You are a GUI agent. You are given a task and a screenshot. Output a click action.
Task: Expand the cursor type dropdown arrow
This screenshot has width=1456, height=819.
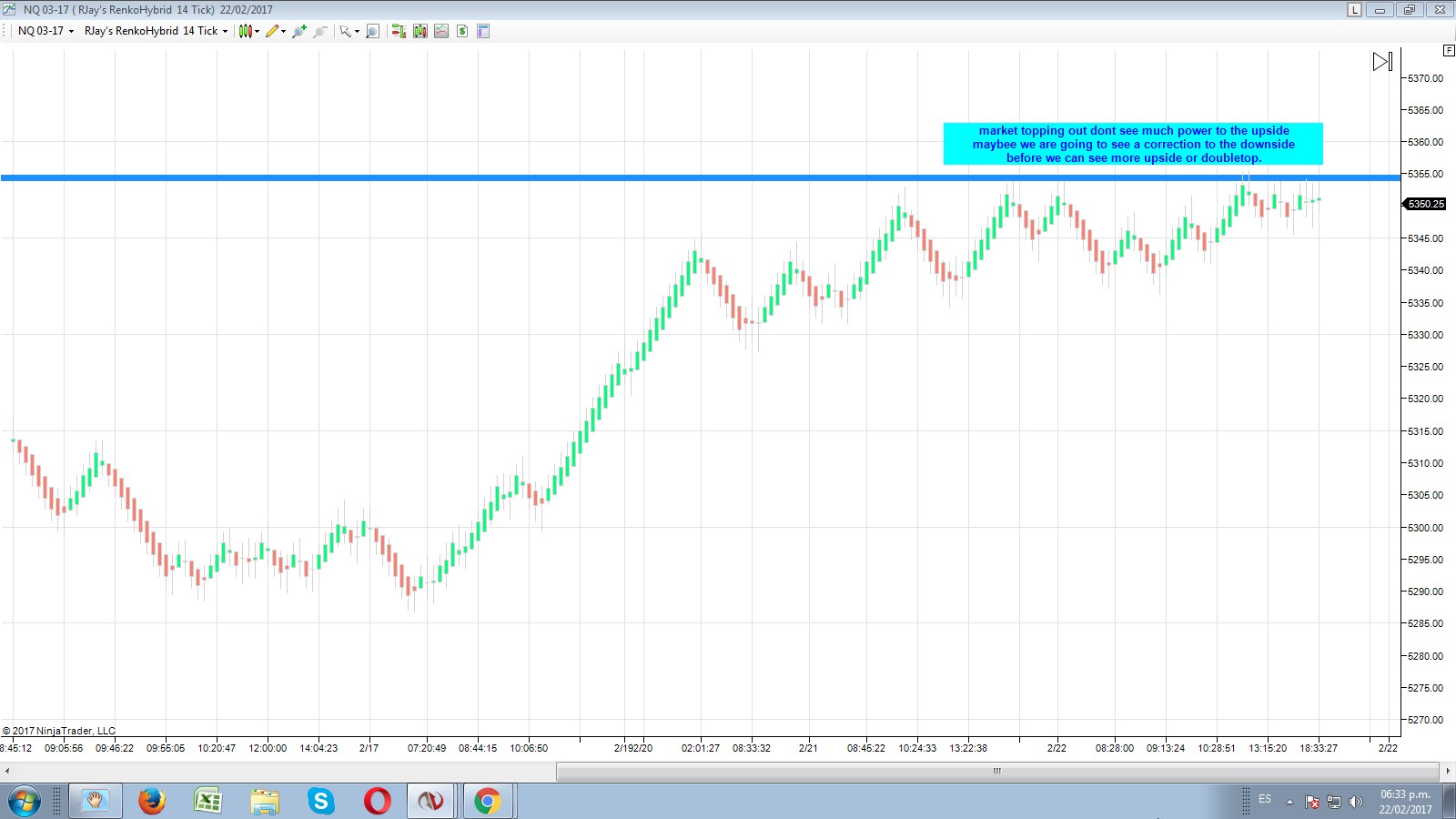tap(357, 31)
